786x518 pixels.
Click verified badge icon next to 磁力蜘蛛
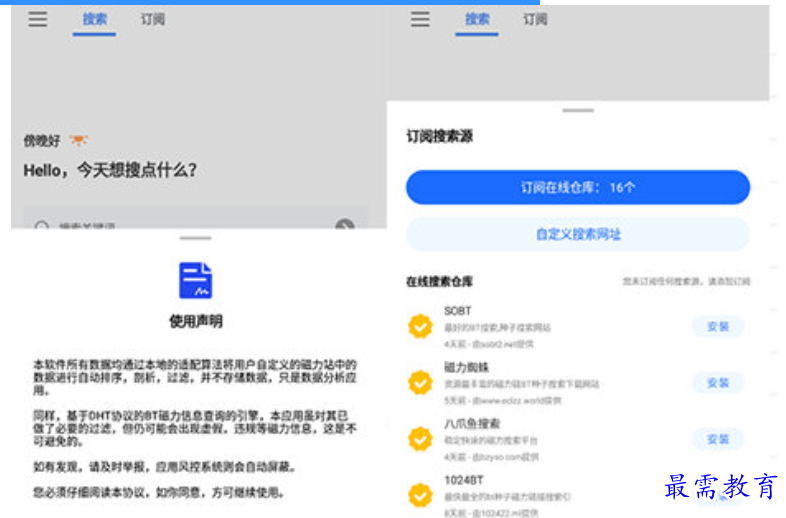420,383
